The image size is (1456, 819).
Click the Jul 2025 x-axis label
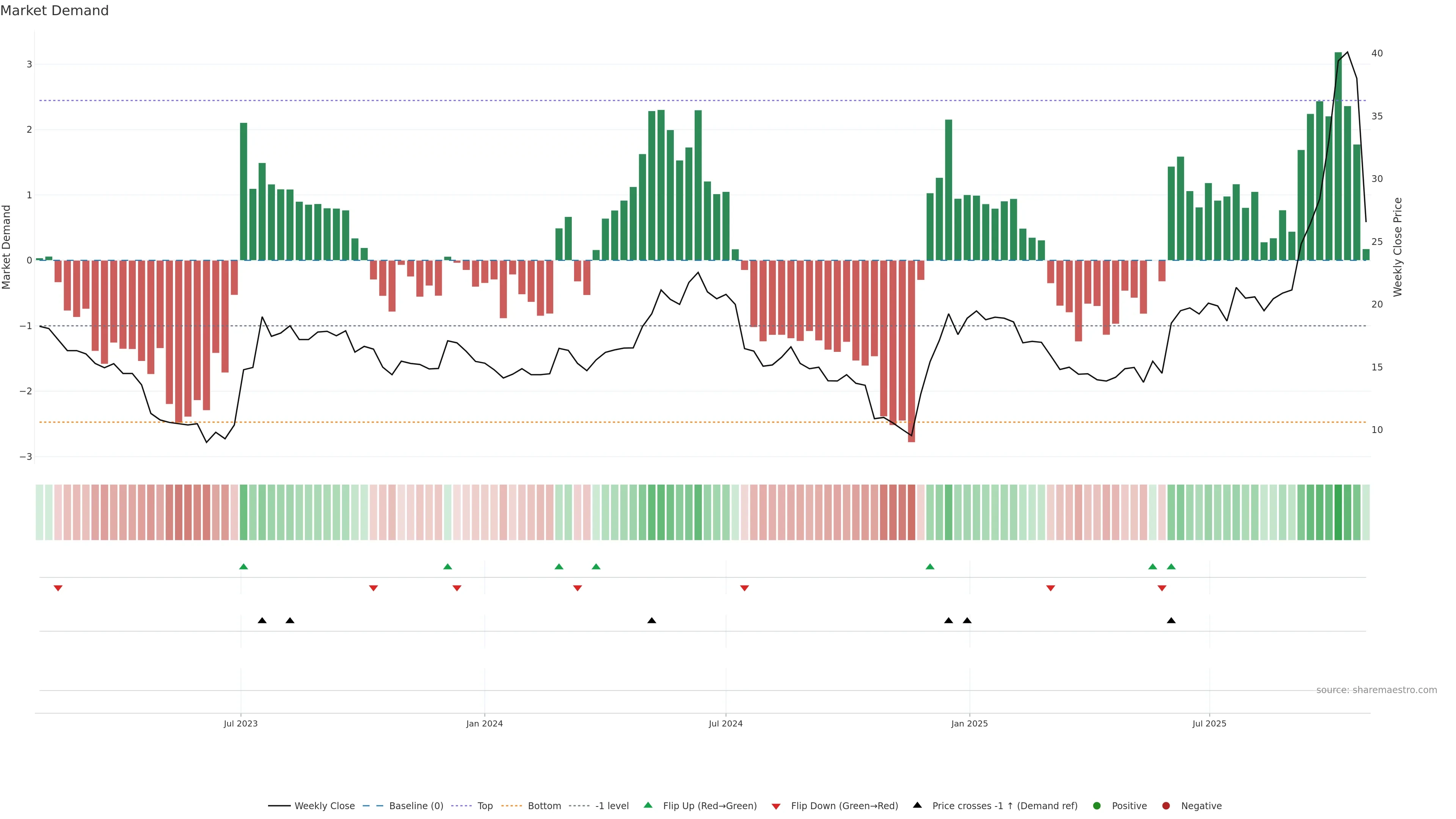(x=1209, y=723)
